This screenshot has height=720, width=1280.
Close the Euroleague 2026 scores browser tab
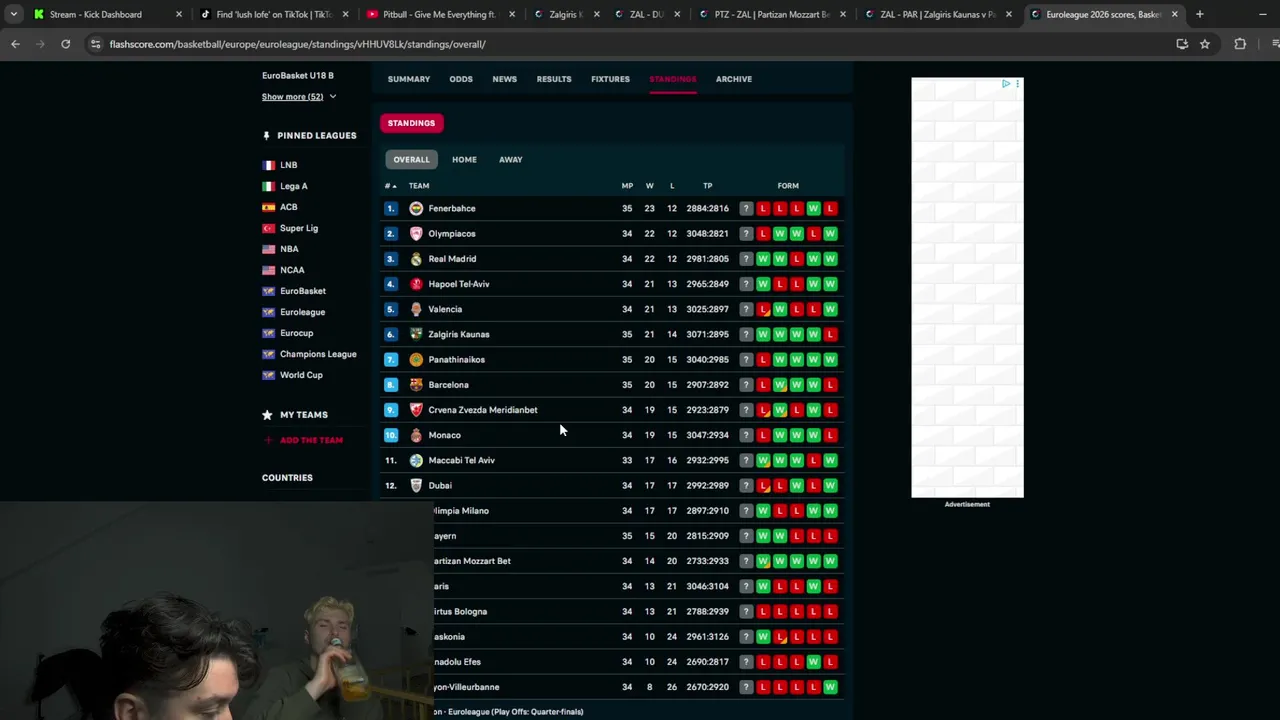[x=1175, y=14]
